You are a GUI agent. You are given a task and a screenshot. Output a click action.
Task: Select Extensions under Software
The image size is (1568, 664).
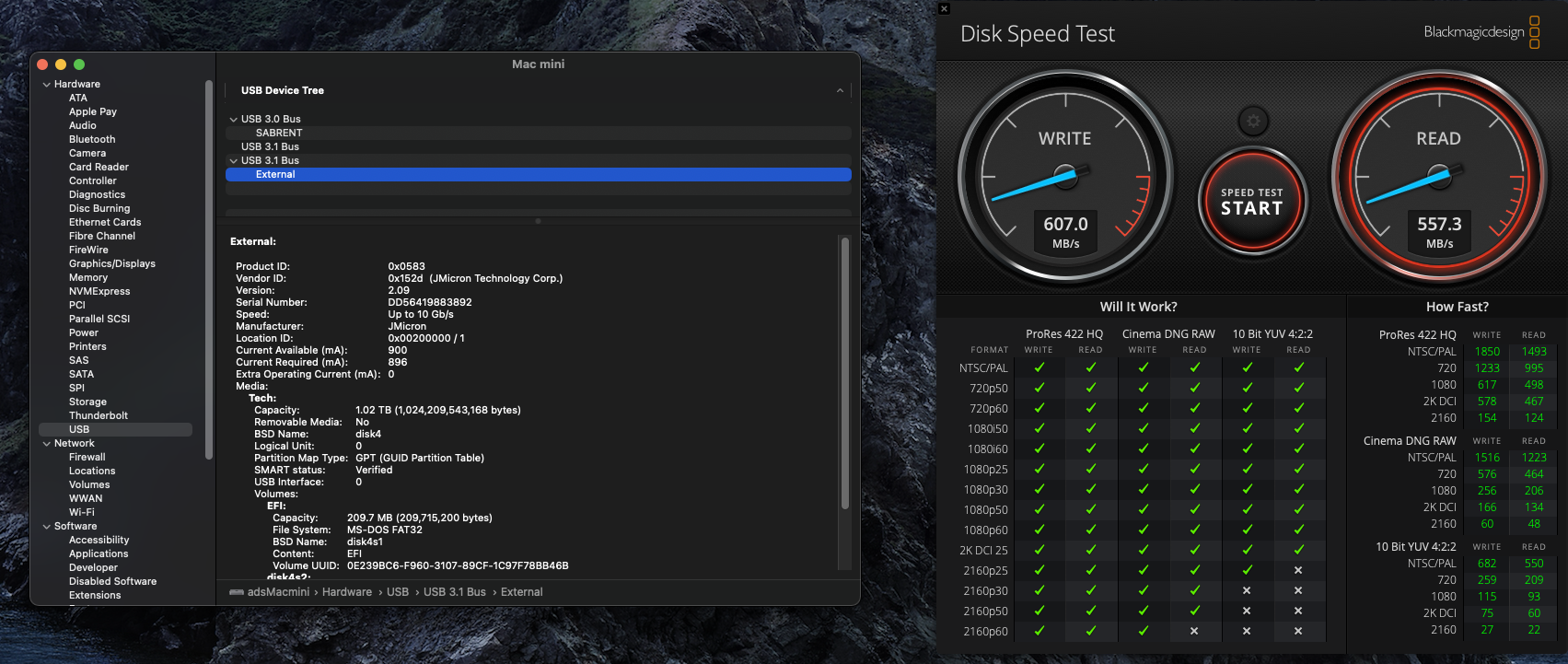tap(95, 595)
